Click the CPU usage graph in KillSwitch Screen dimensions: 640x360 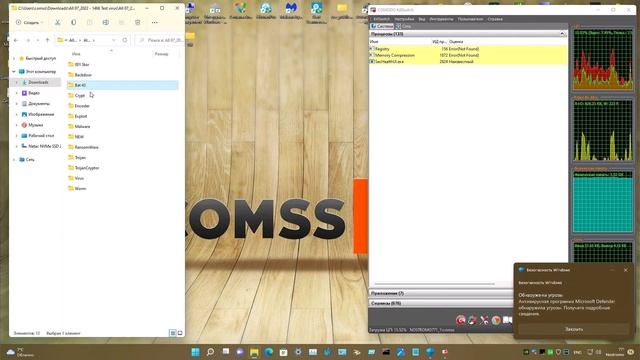coord(602,60)
